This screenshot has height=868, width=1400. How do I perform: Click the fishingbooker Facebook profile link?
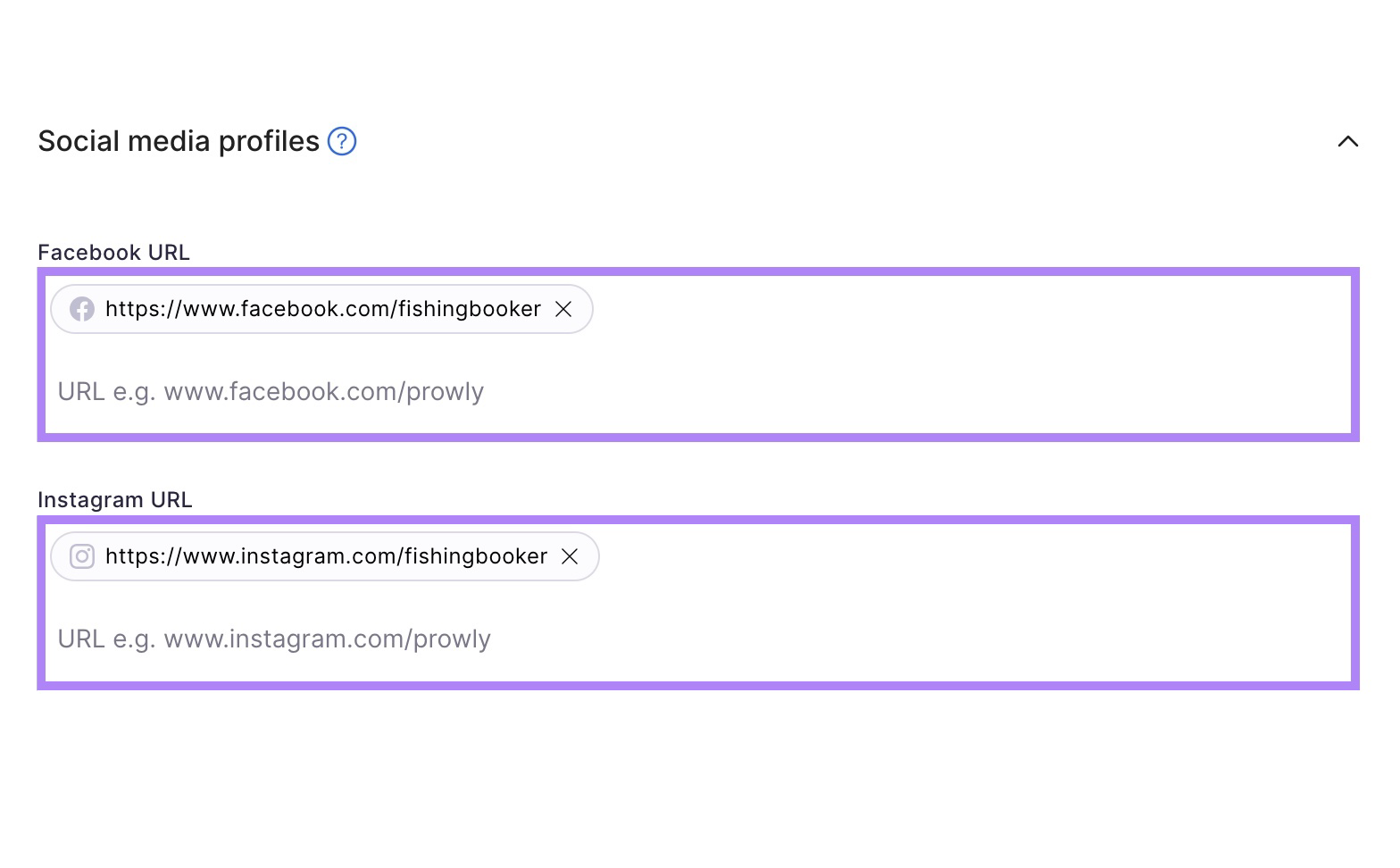(321, 309)
